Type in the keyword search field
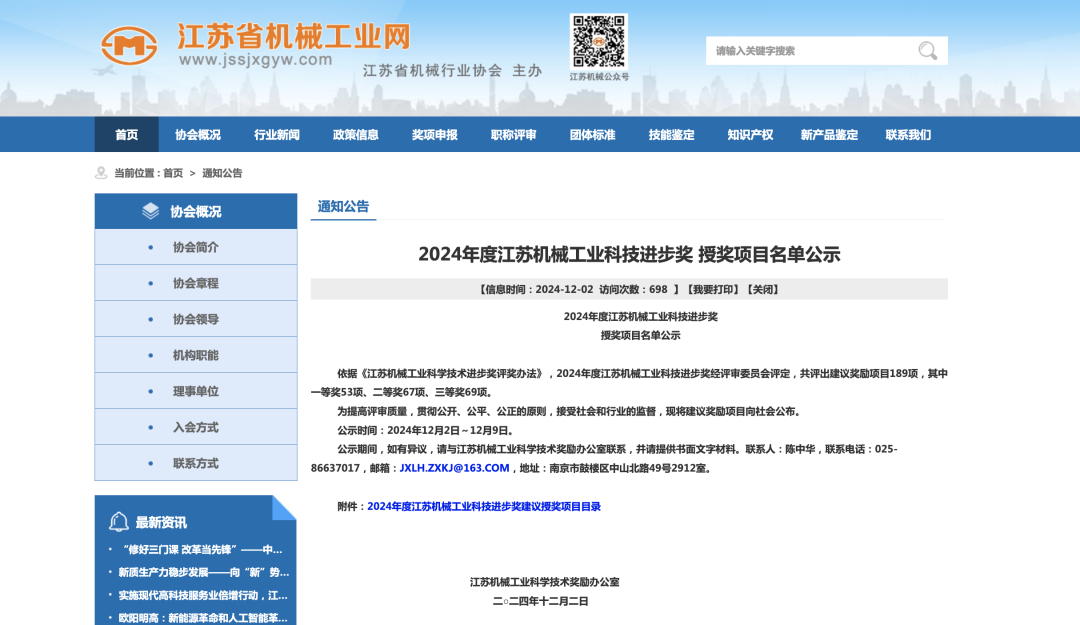Image resolution: width=1080 pixels, height=625 pixels. click(810, 51)
